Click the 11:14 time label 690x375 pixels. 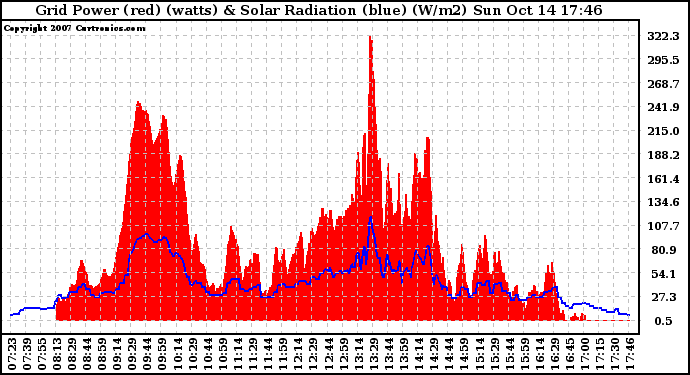coord(238,354)
